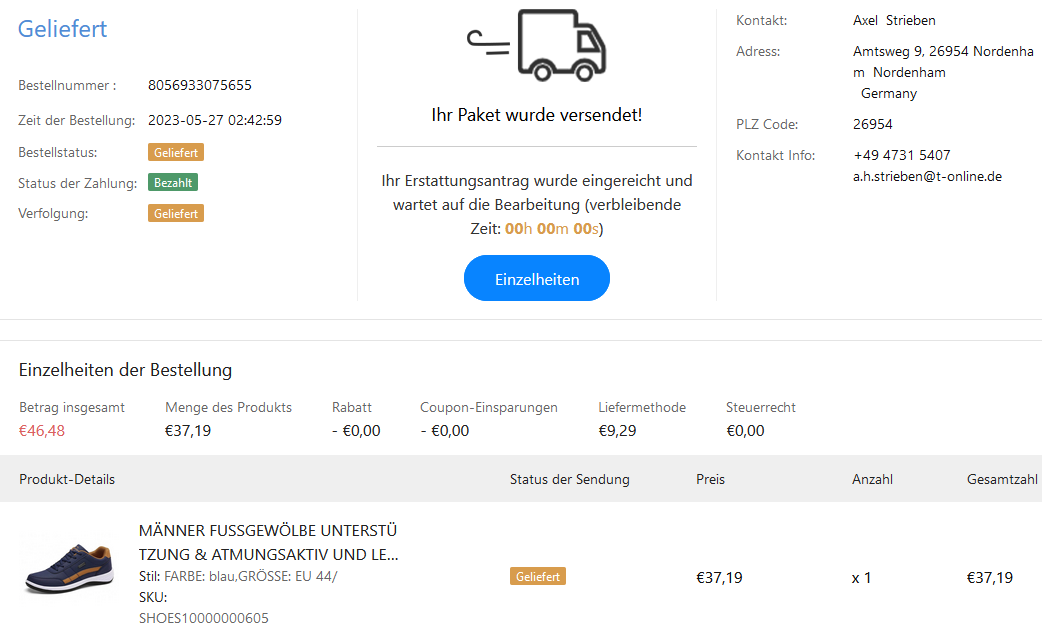Click the contact name Axel Strieben
Viewport: 1042px width, 641px height.
(x=894, y=20)
